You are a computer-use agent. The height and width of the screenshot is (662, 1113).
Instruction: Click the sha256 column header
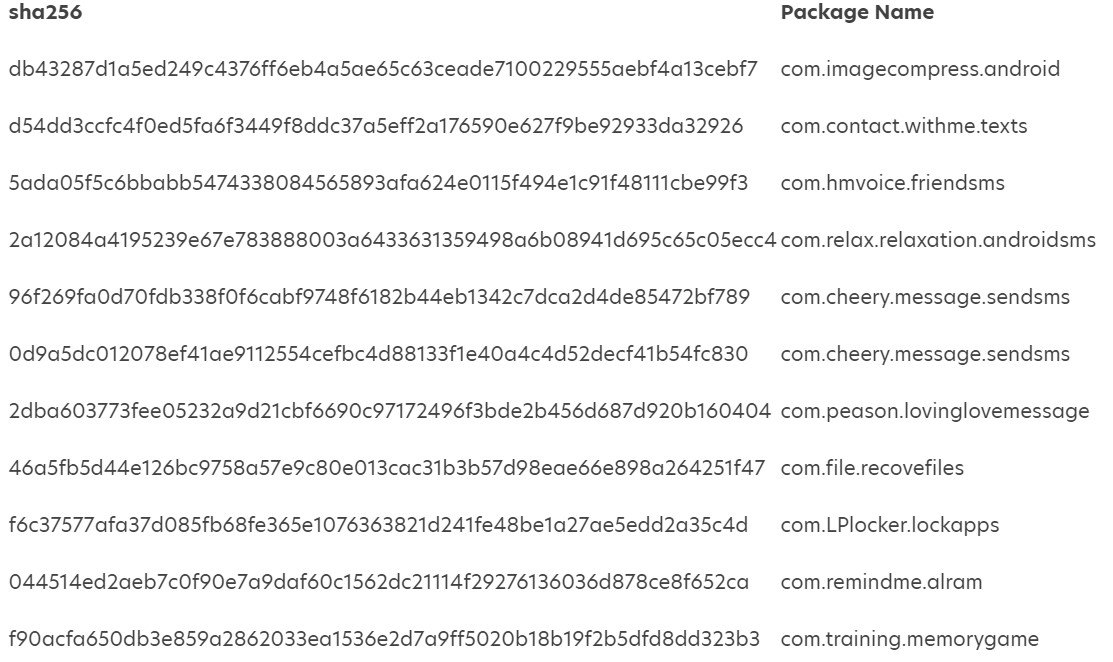click(45, 13)
